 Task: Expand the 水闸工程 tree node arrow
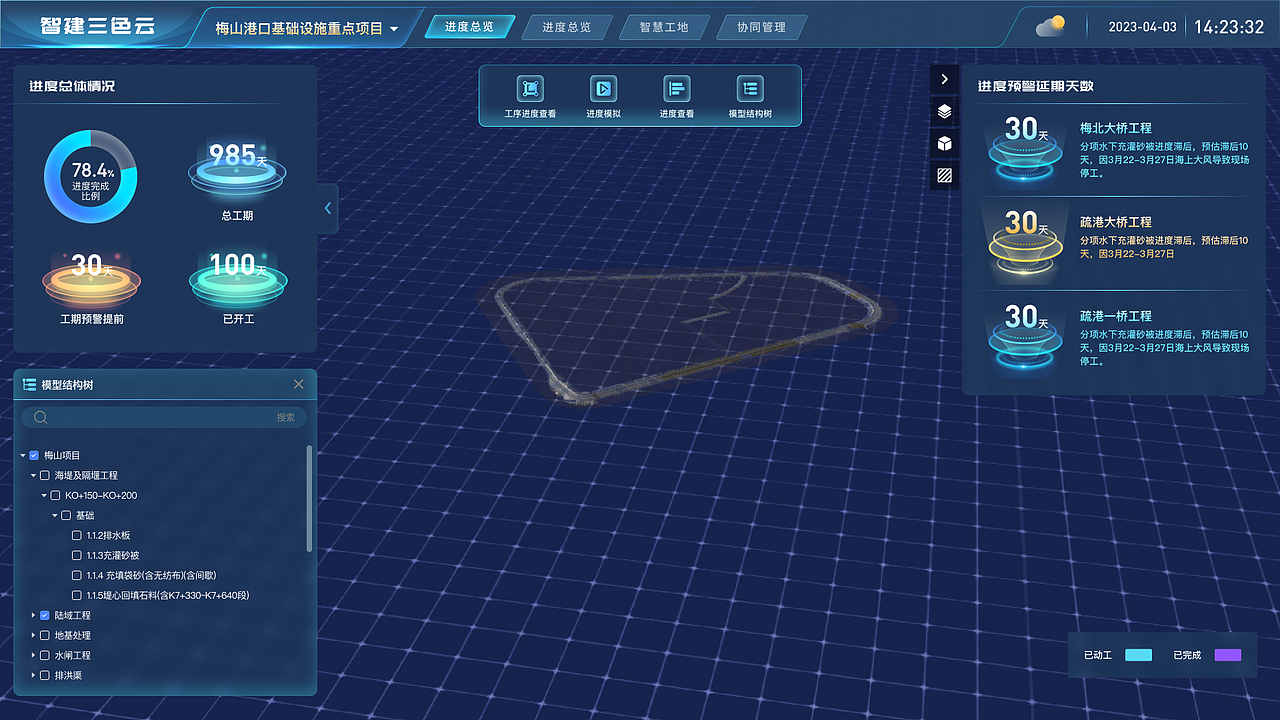point(33,655)
